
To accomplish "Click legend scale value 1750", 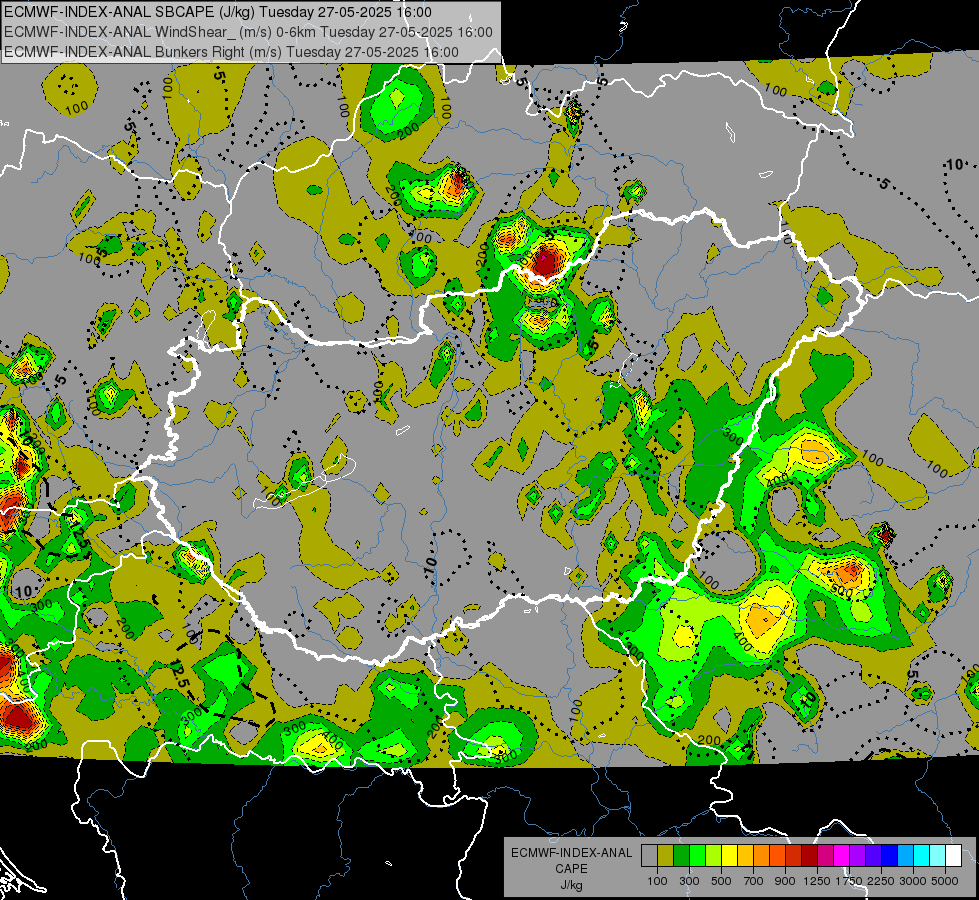I will coord(849,881).
